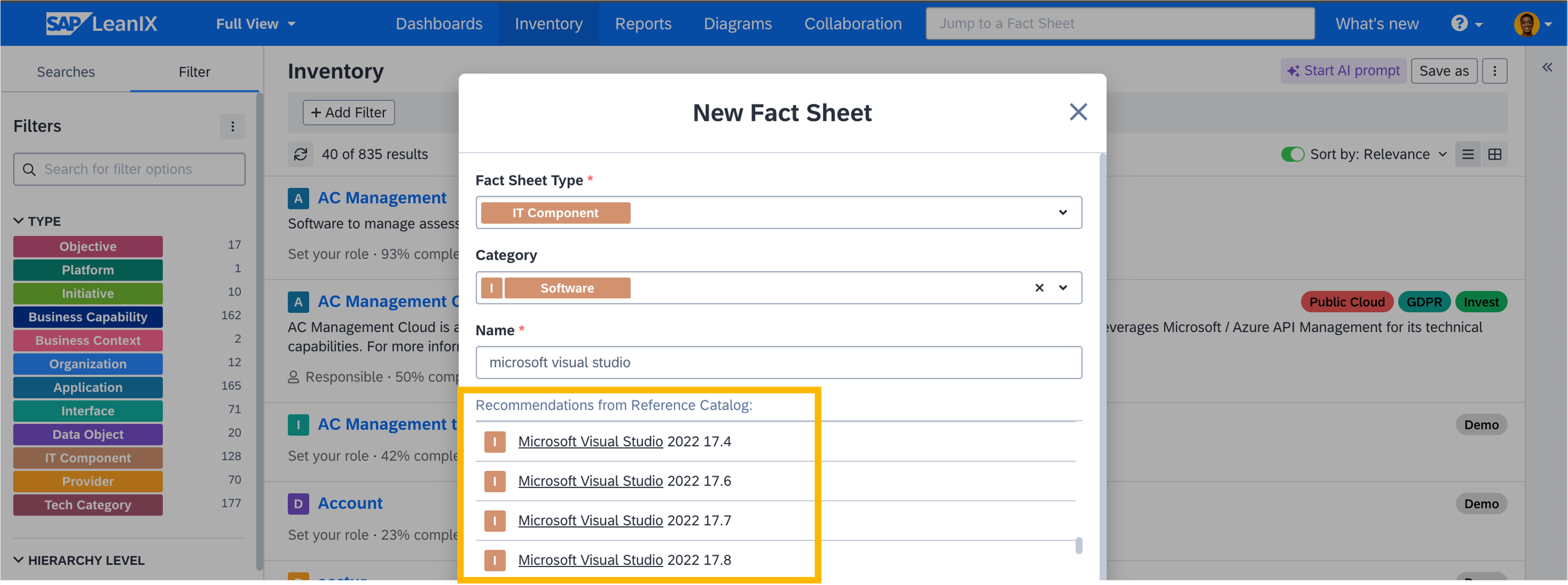Open What's new
The image size is (1568, 585).
click(1377, 24)
